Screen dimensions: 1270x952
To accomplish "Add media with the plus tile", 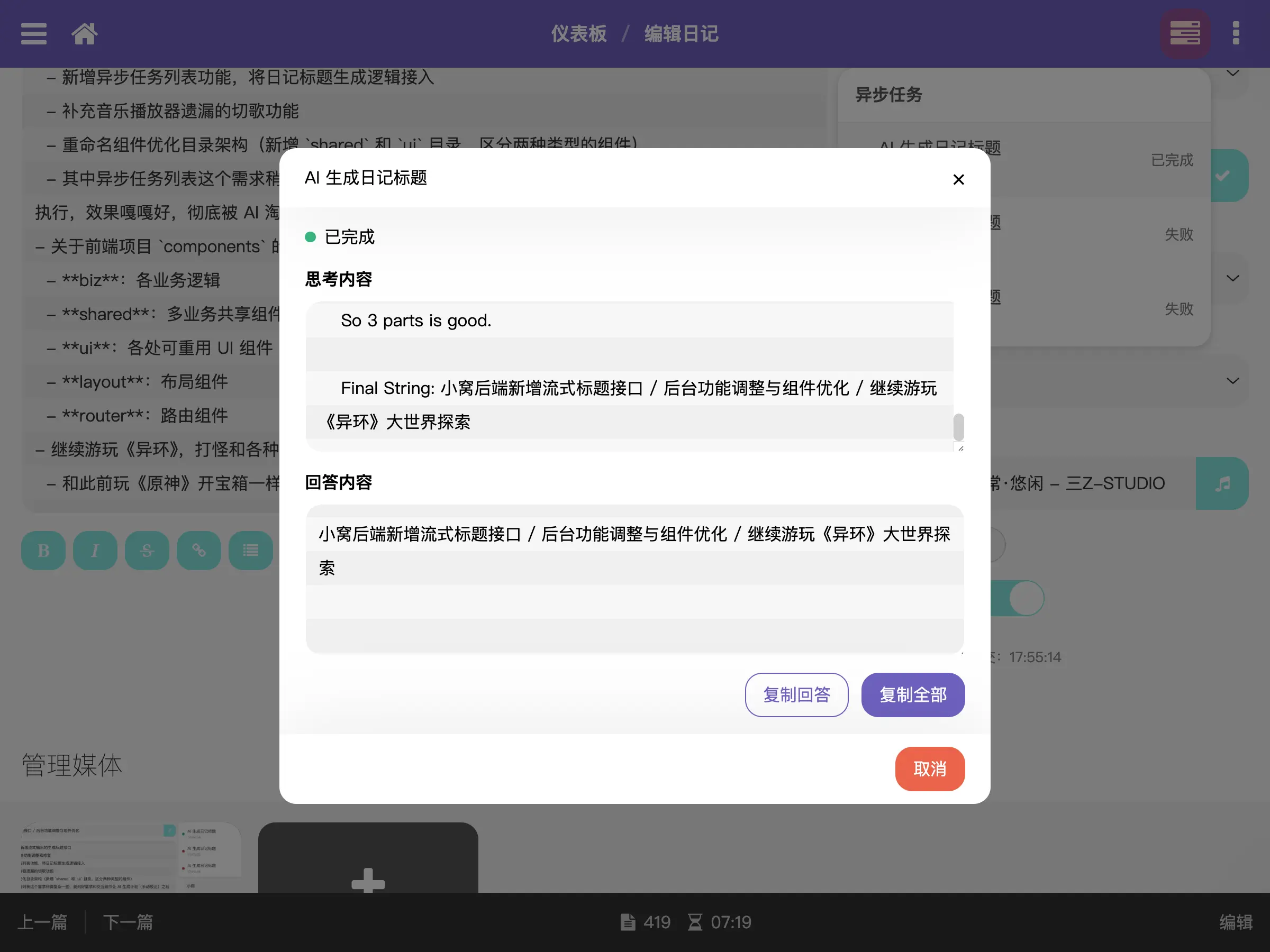I will [368, 857].
